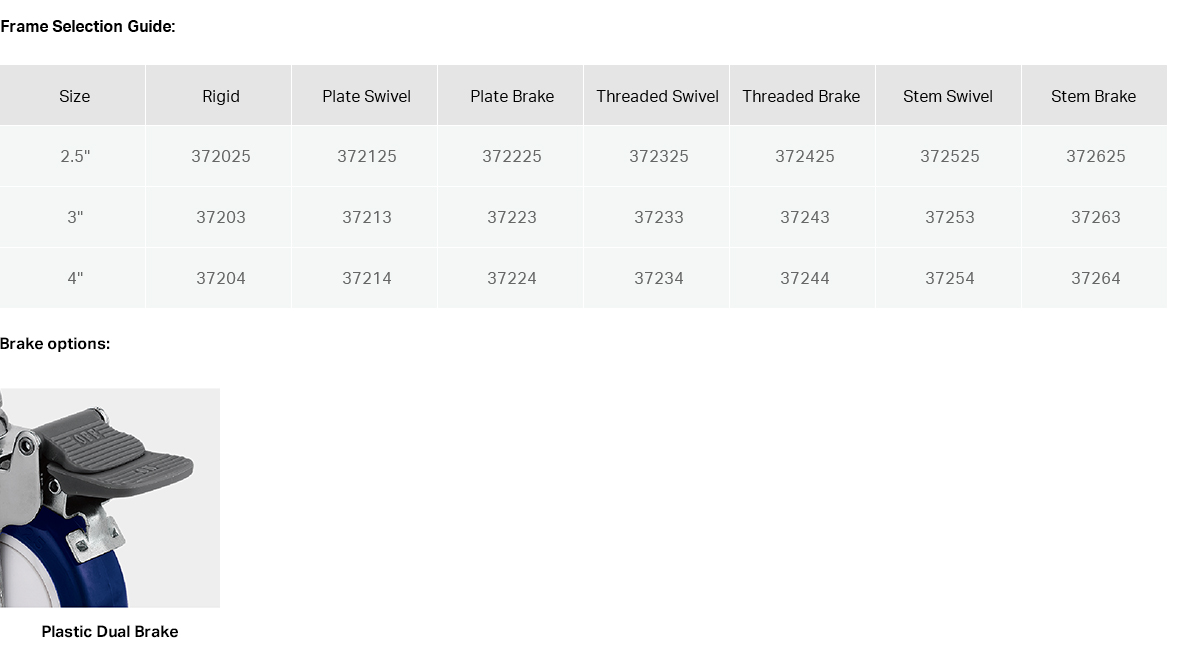The height and width of the screenshot is (654, 1180).
Task: Click the Threaded Brake column header
Action: click(801, 96)
